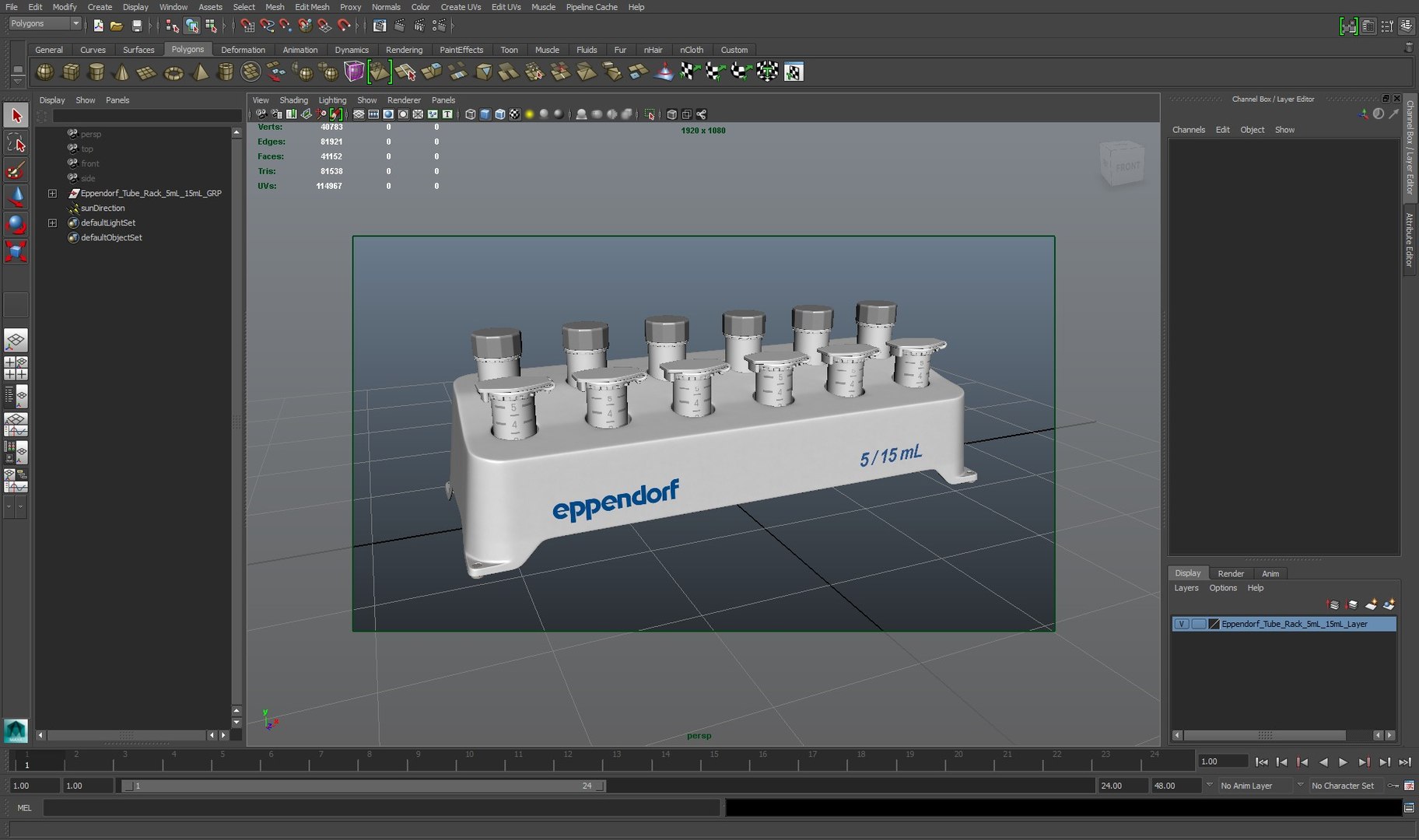Screen dimensions: 1419x840
Task: Create a polygon cube from shelf
Action: pos(71,72)
